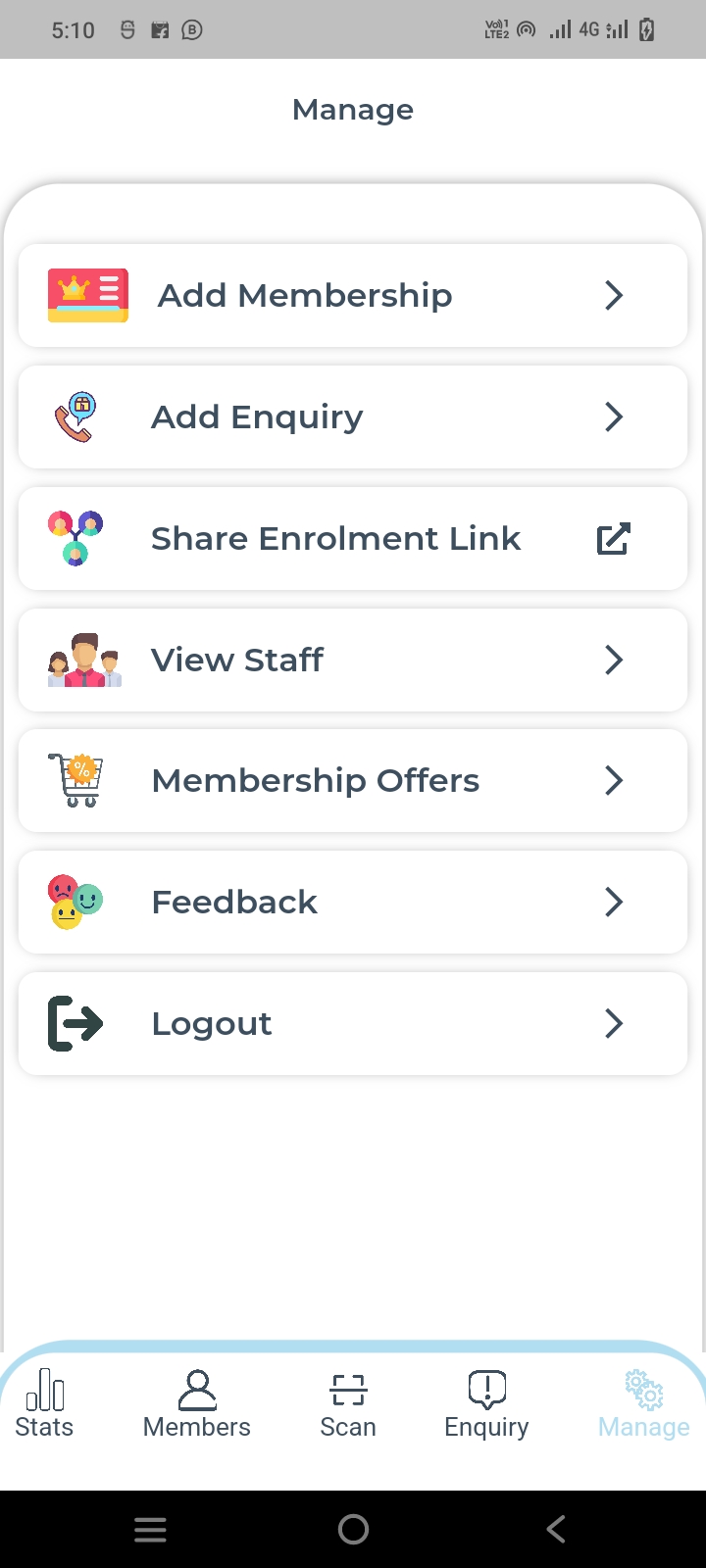Viewport: 706px width, 1568px height.
Task: Tap the shopping cart offers icon
Action: pyautogui.click(x=76, y=780)
